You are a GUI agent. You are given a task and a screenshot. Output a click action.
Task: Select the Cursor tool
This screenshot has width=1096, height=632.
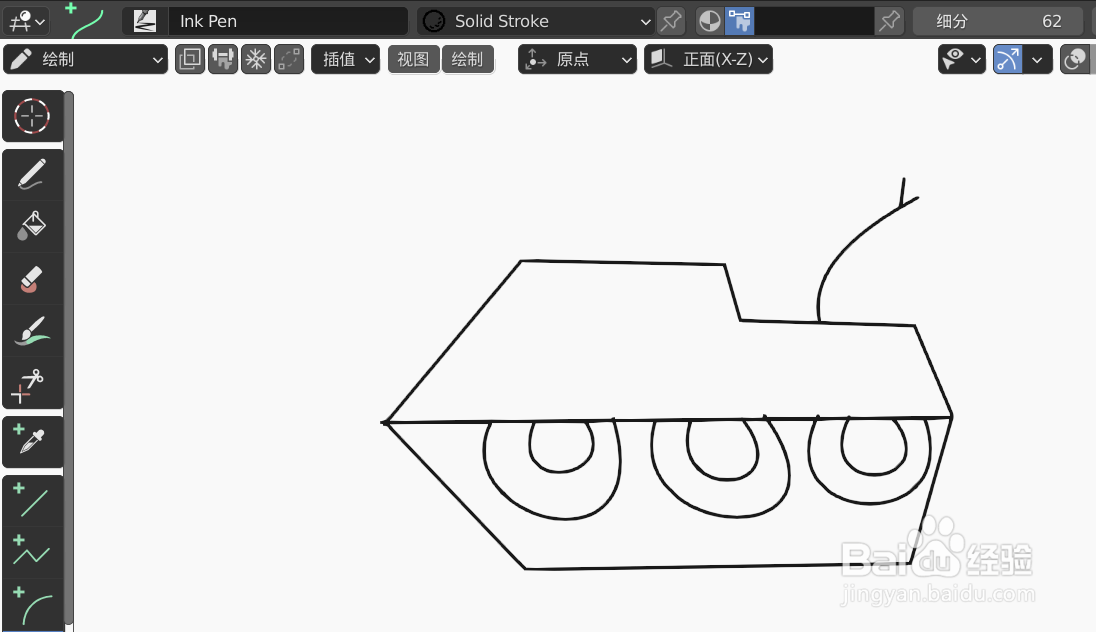click(32, 116)
